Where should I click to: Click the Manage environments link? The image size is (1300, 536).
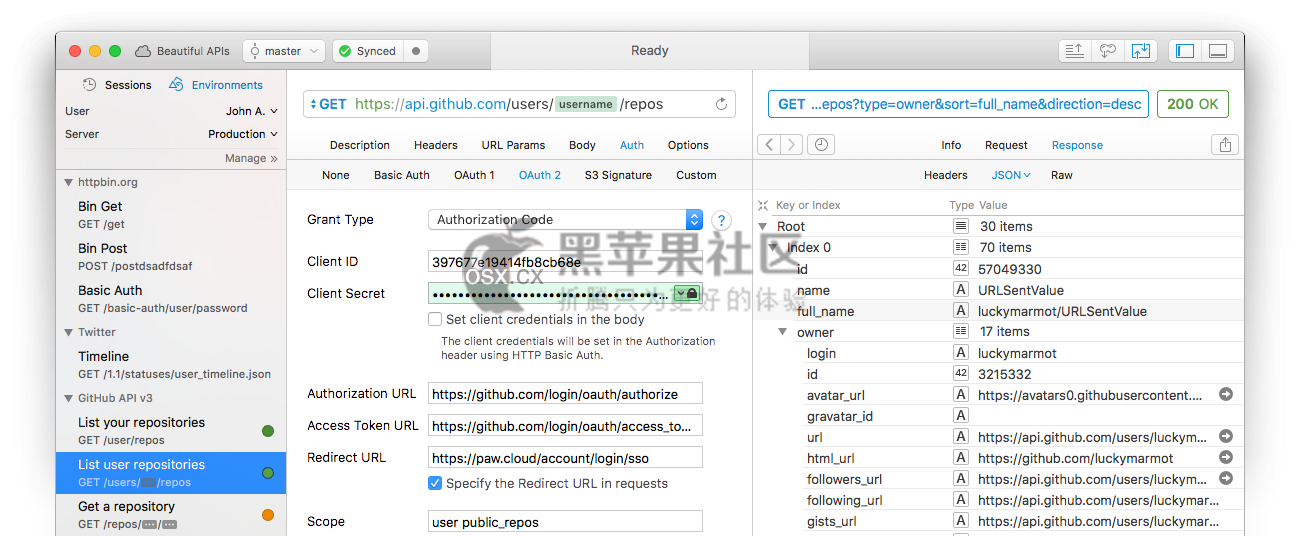252,158
